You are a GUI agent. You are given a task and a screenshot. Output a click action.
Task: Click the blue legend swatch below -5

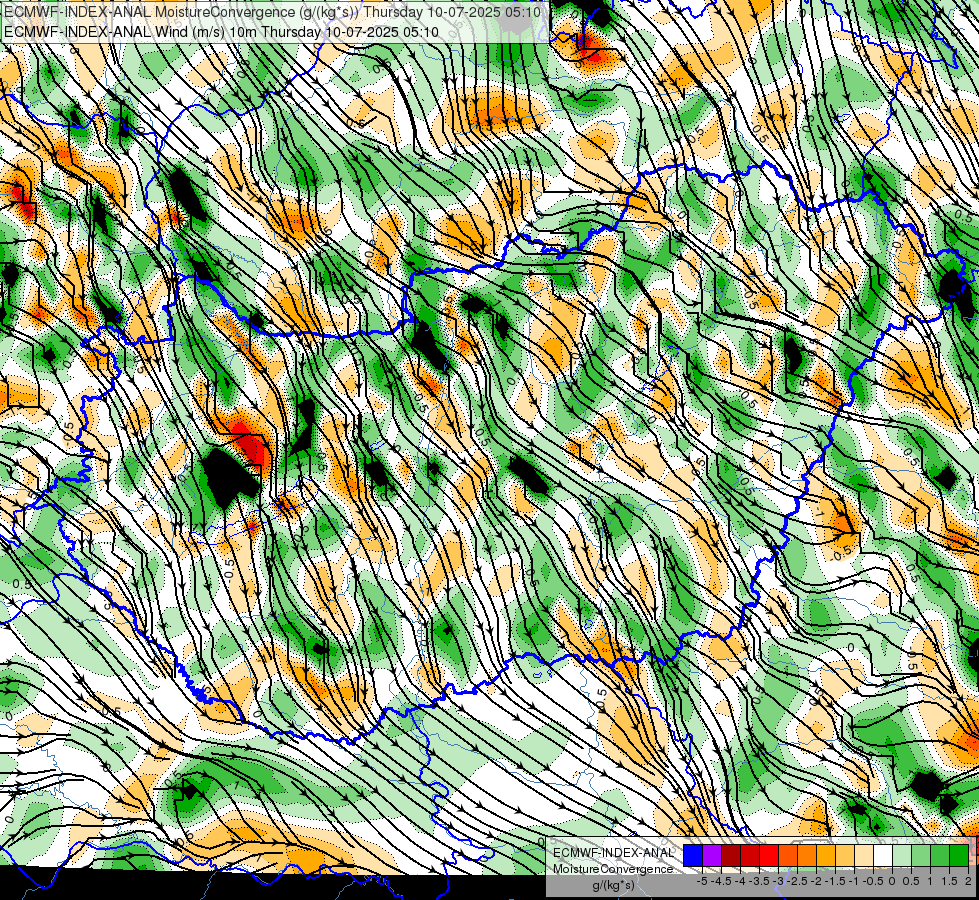tap(693, 855)
